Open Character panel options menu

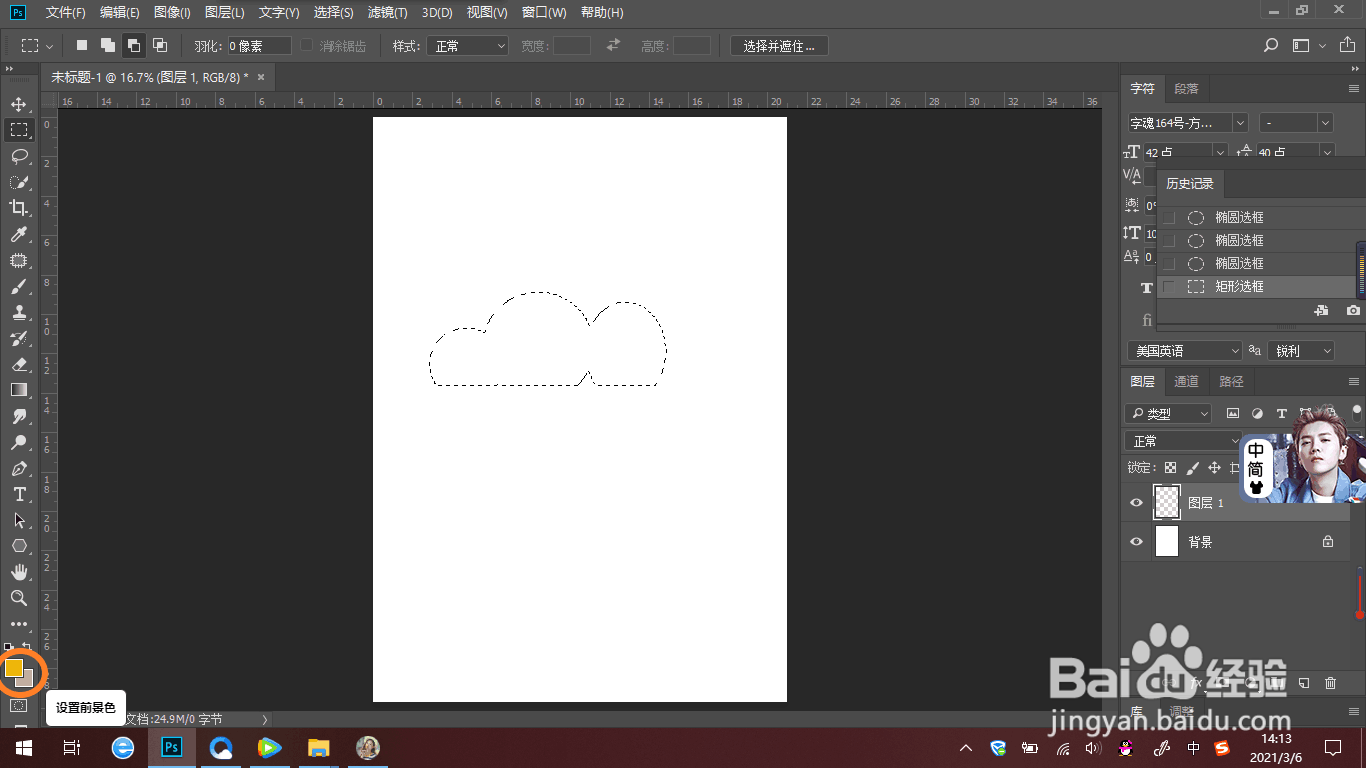pos(1354,89)
